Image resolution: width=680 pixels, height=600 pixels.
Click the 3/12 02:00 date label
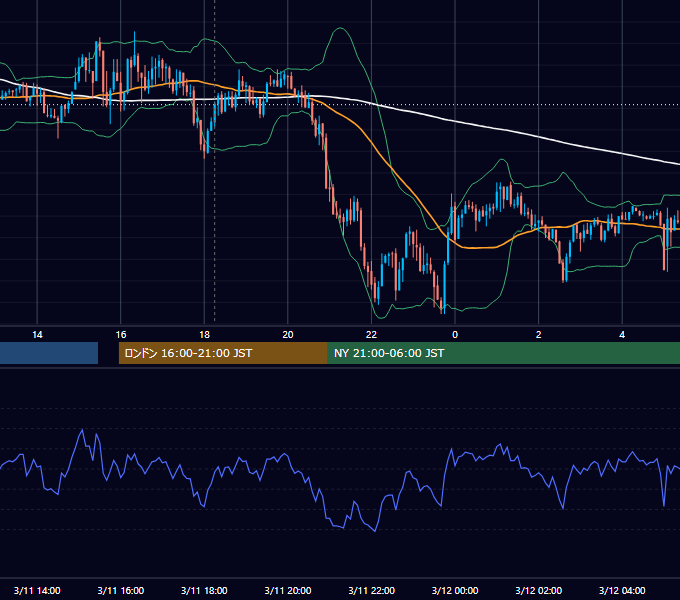[x=539, y=590]
